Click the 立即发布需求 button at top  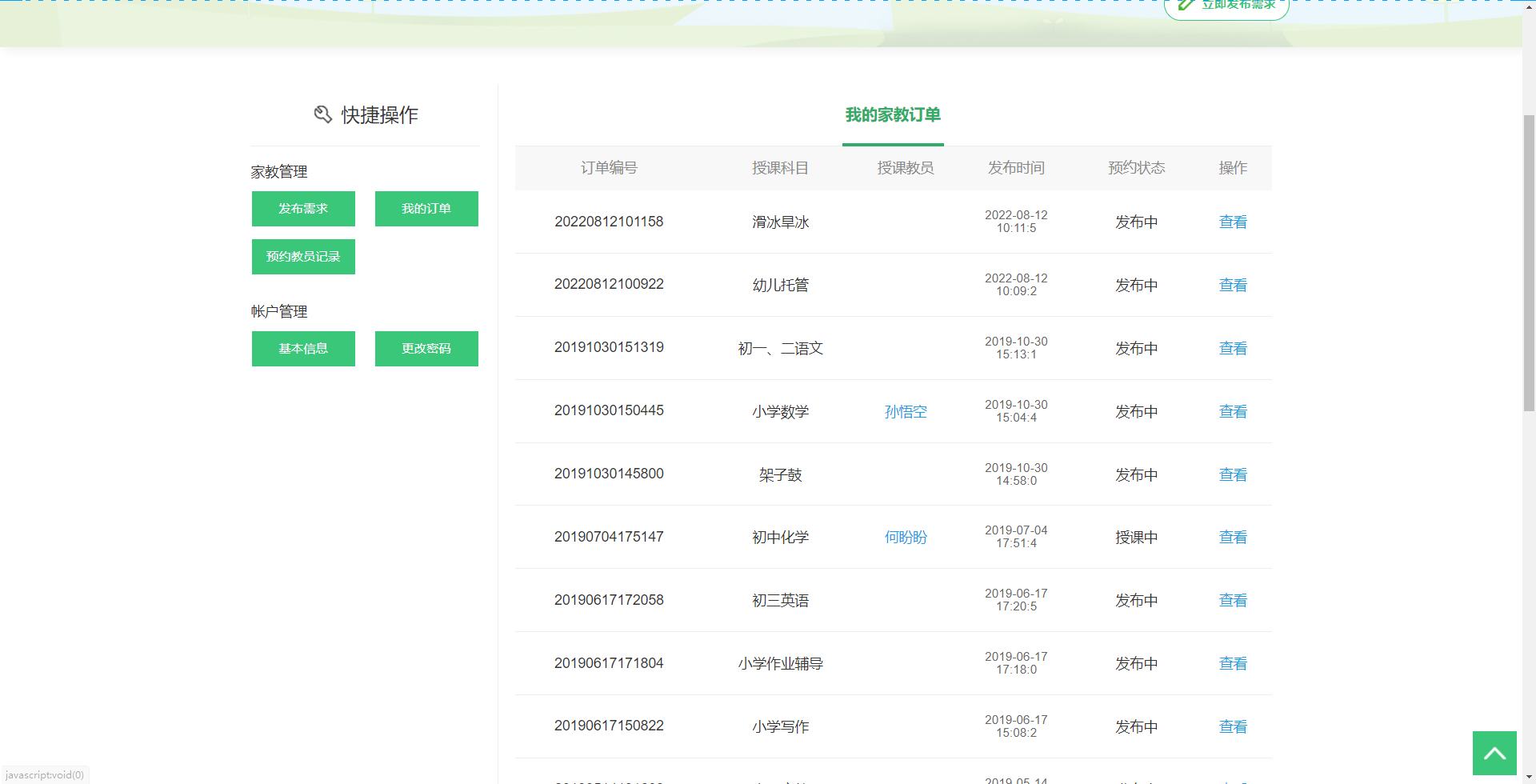pyautogui.click(x=1226, y=6)
